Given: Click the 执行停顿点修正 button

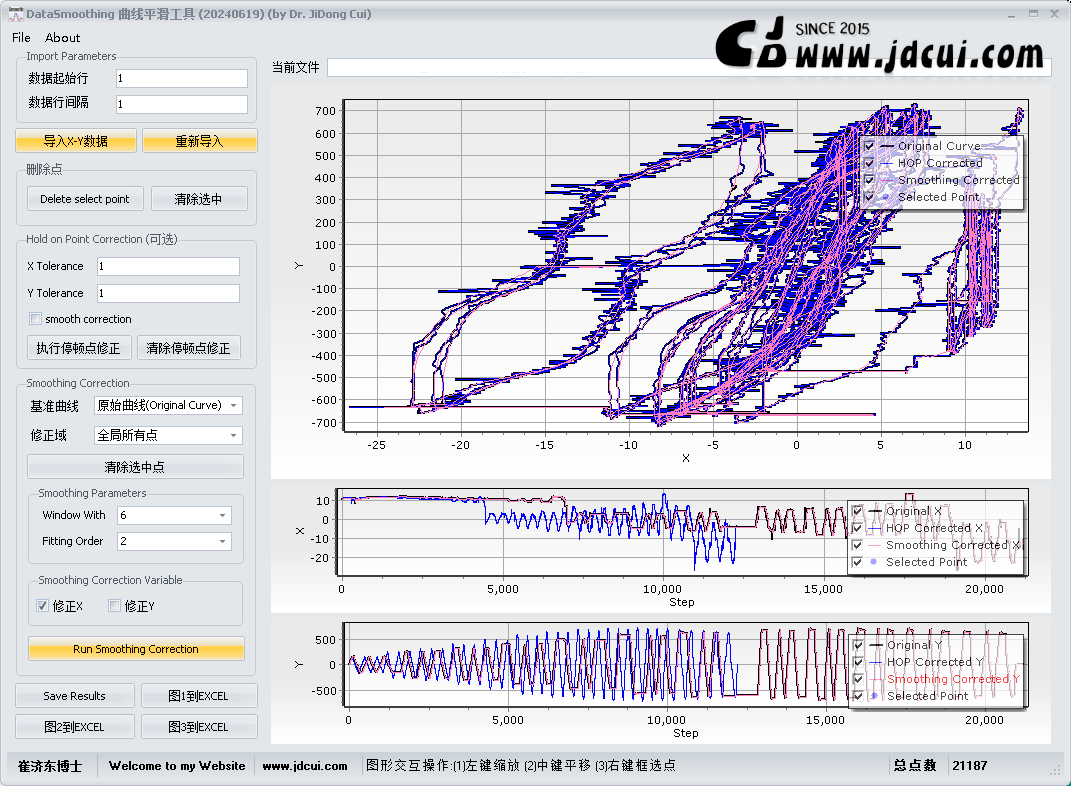Looking at the screenshot, I should pos(79,348).
